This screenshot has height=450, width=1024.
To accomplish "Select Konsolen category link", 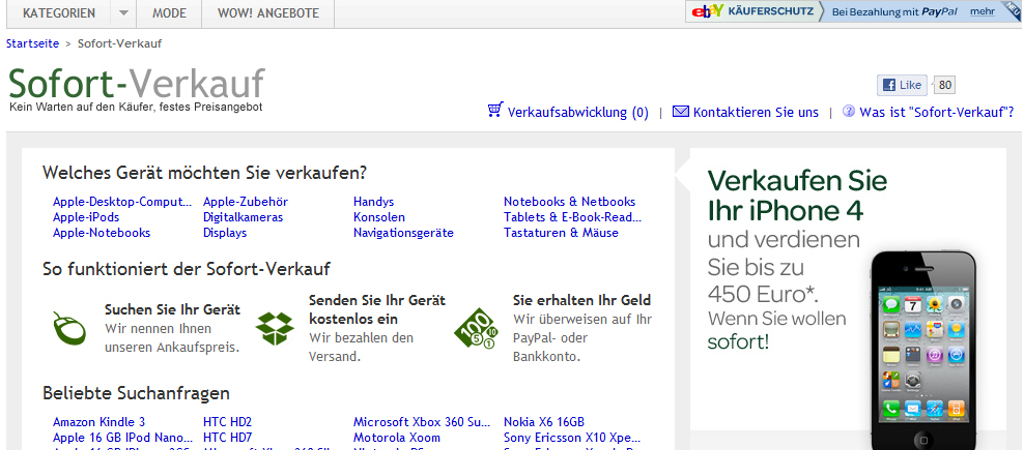I will coord(379,217).
